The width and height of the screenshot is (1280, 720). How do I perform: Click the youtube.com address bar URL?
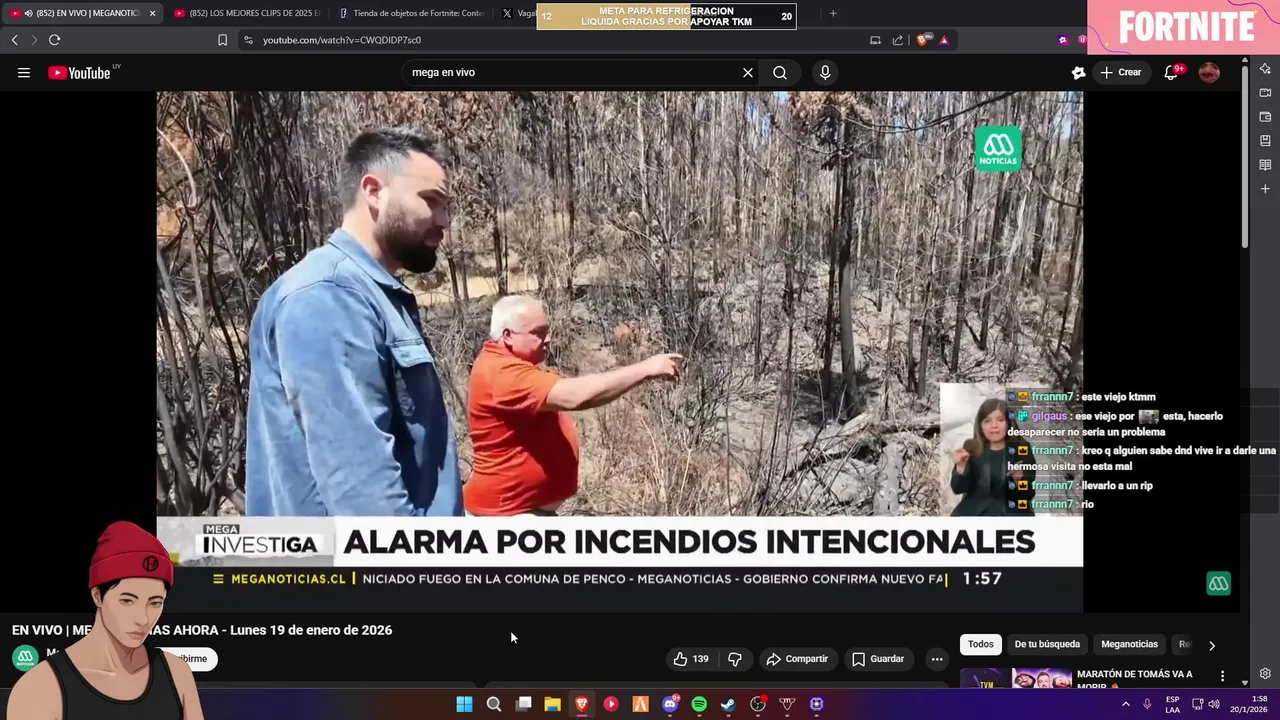pyautogui.click(x=342, y=40)
